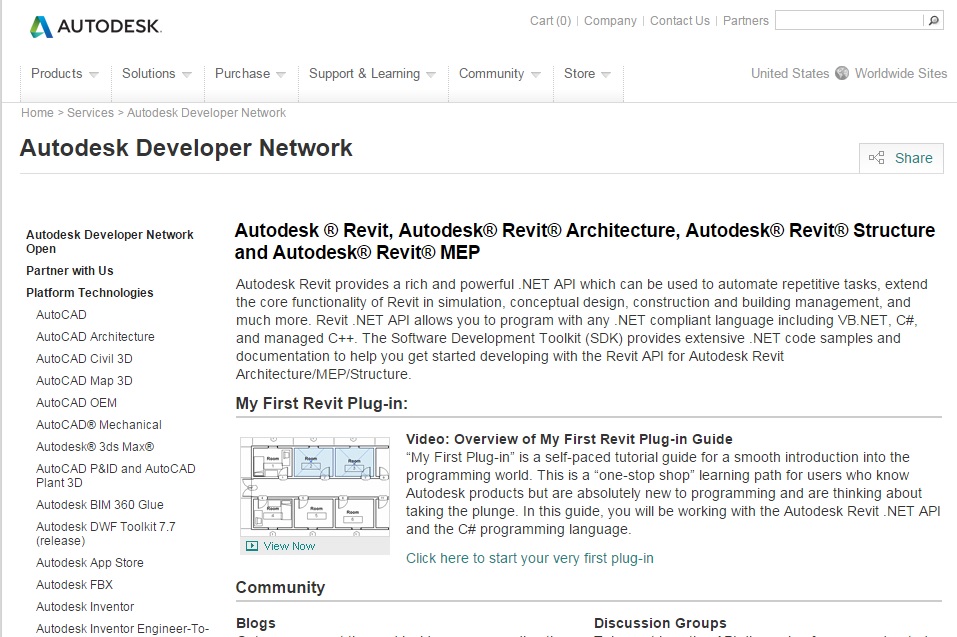Go to Home via breadcrumb
This screenshot has height=637, width=957.
click(37, 113)
